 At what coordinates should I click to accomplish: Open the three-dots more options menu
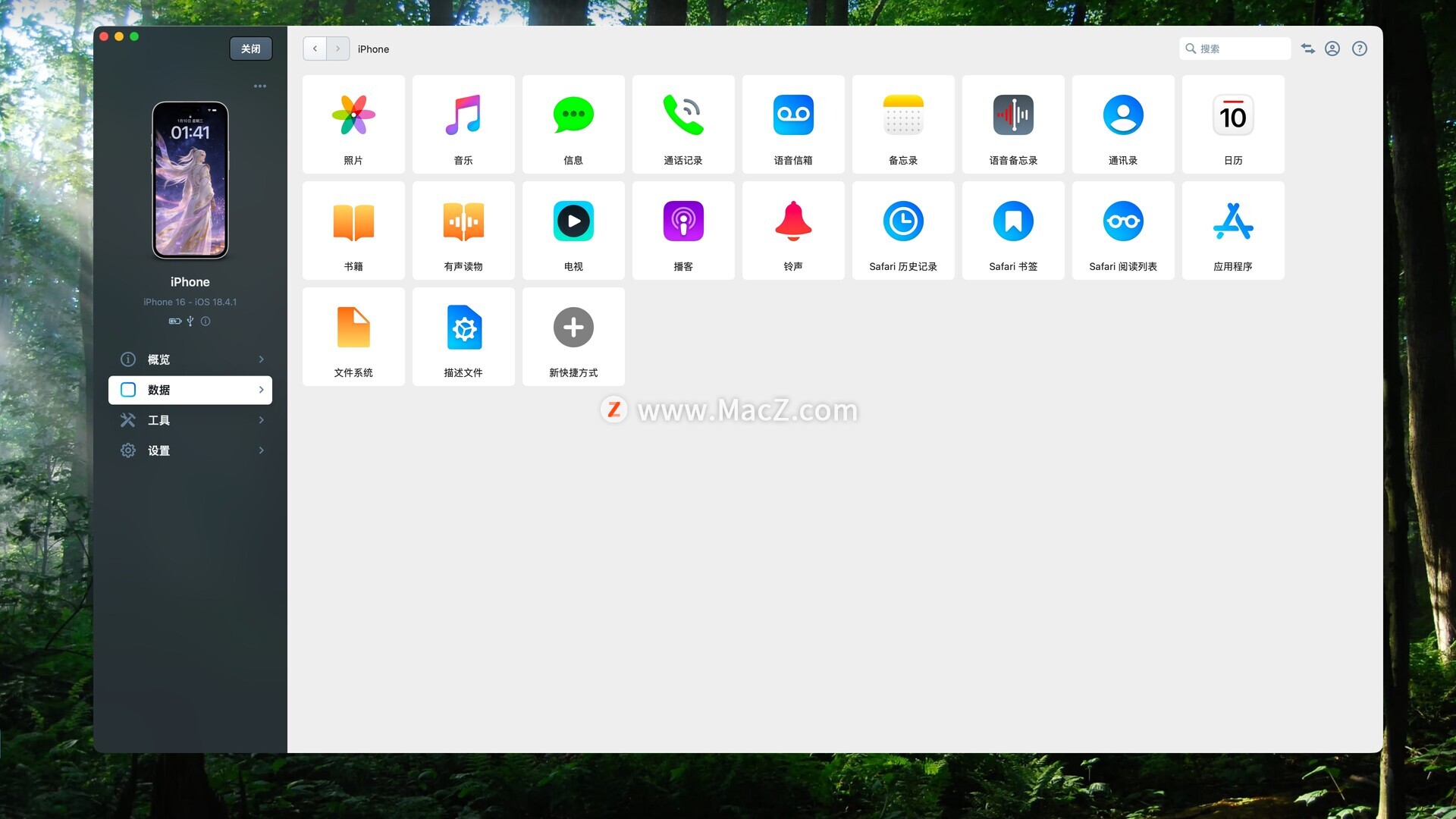(x=260, y=86)
